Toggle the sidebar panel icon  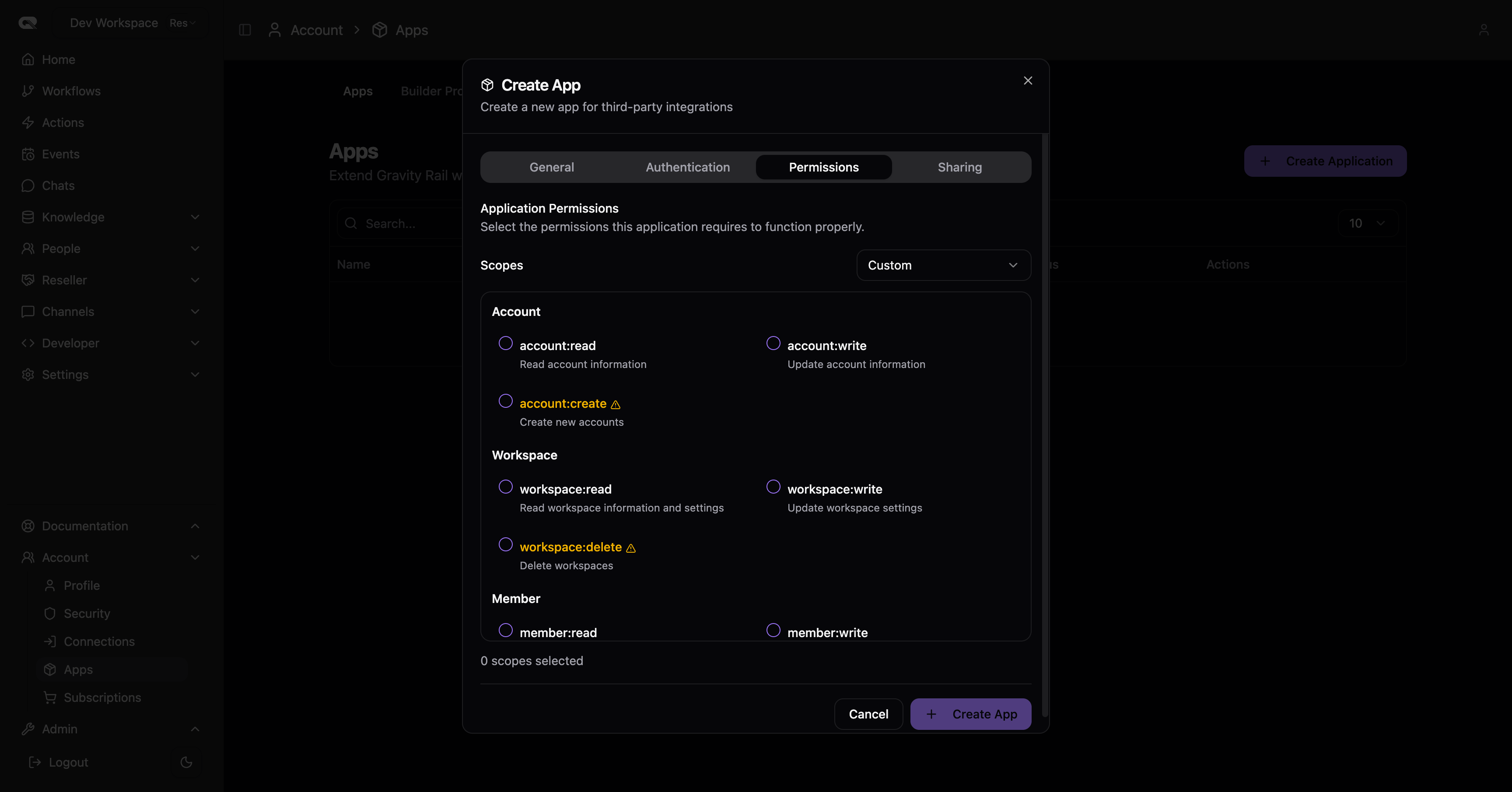(245, 30)
